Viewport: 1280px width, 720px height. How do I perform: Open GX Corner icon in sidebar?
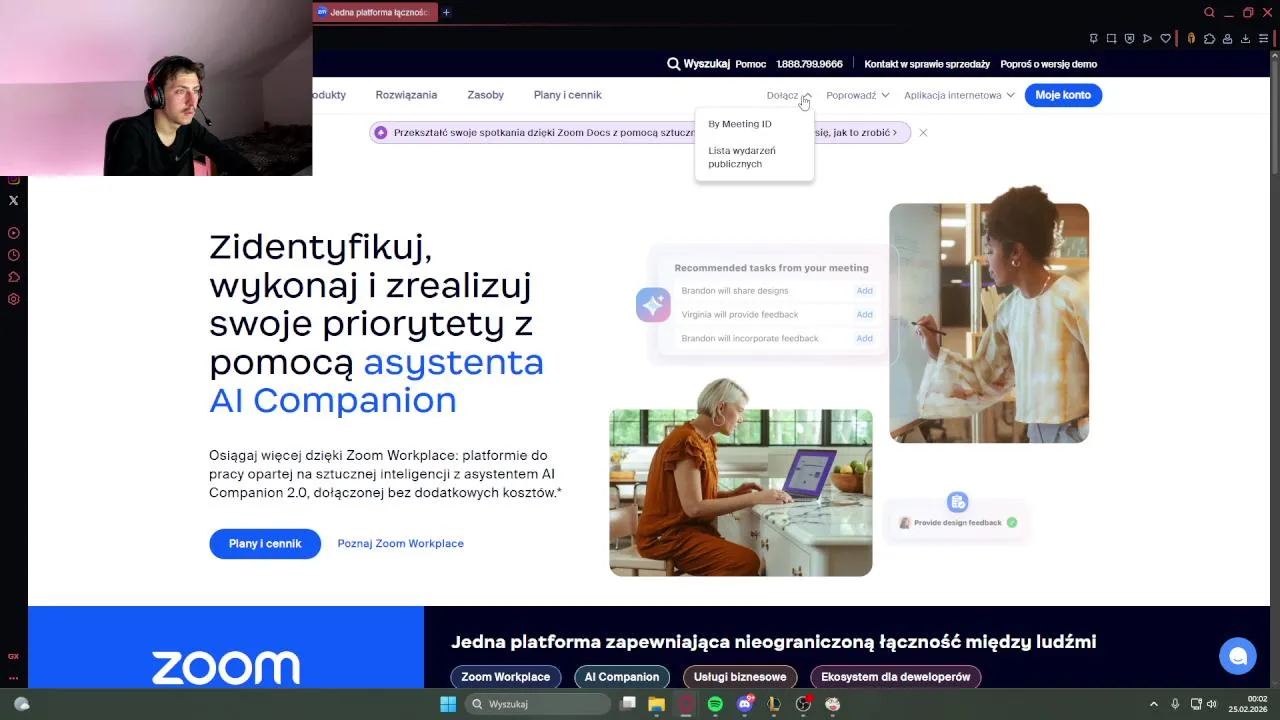[x=13, y=656]
